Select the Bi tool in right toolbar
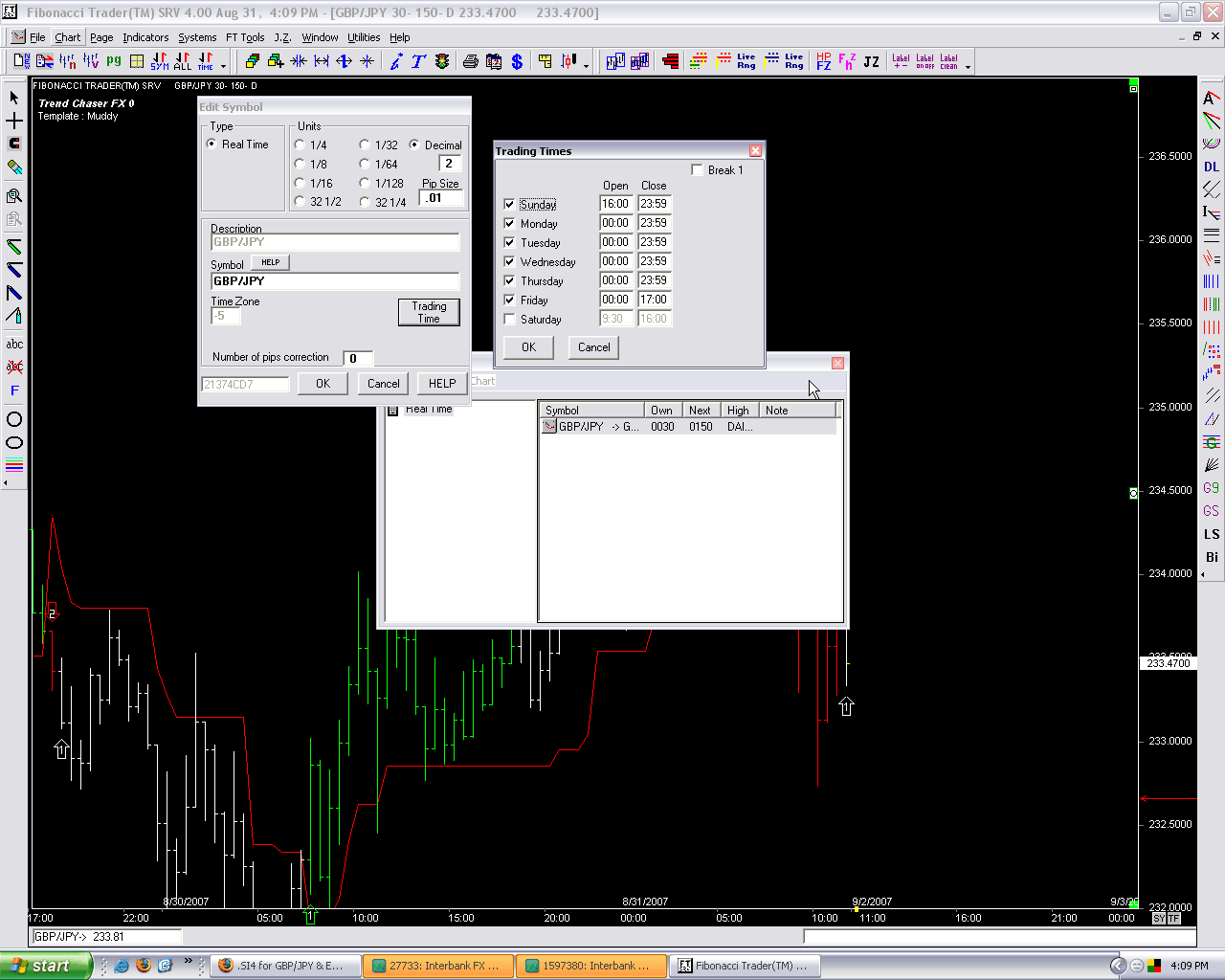This screenshot has height=980, width=1225. pos(1212,557)
